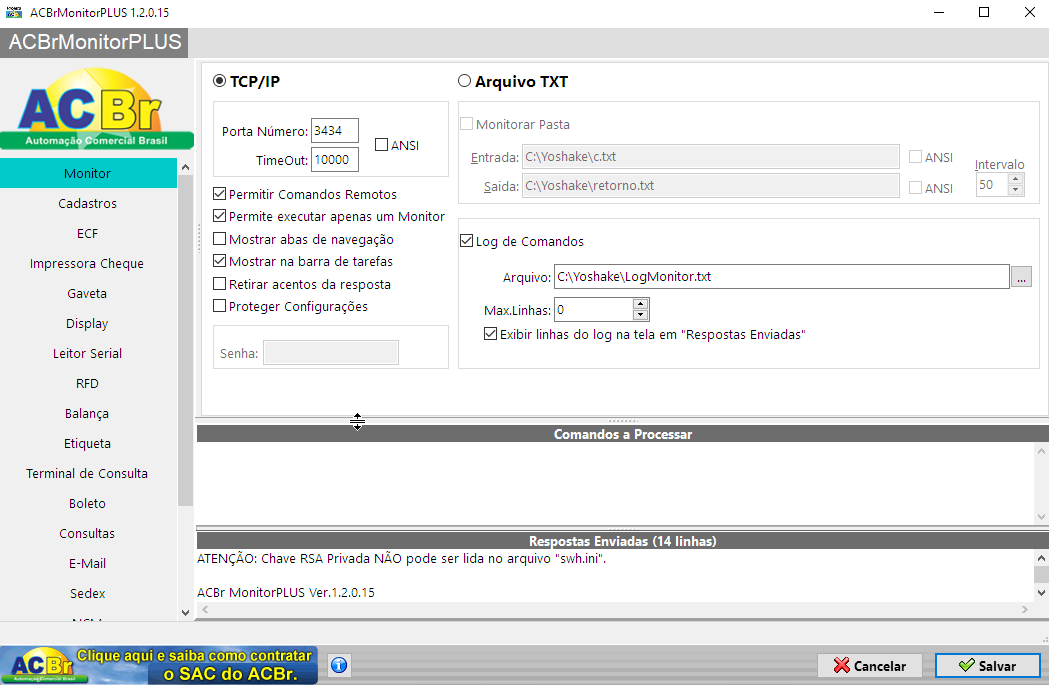Browse for log file with ellipsis button
1049x685 pixels.
1021,277
